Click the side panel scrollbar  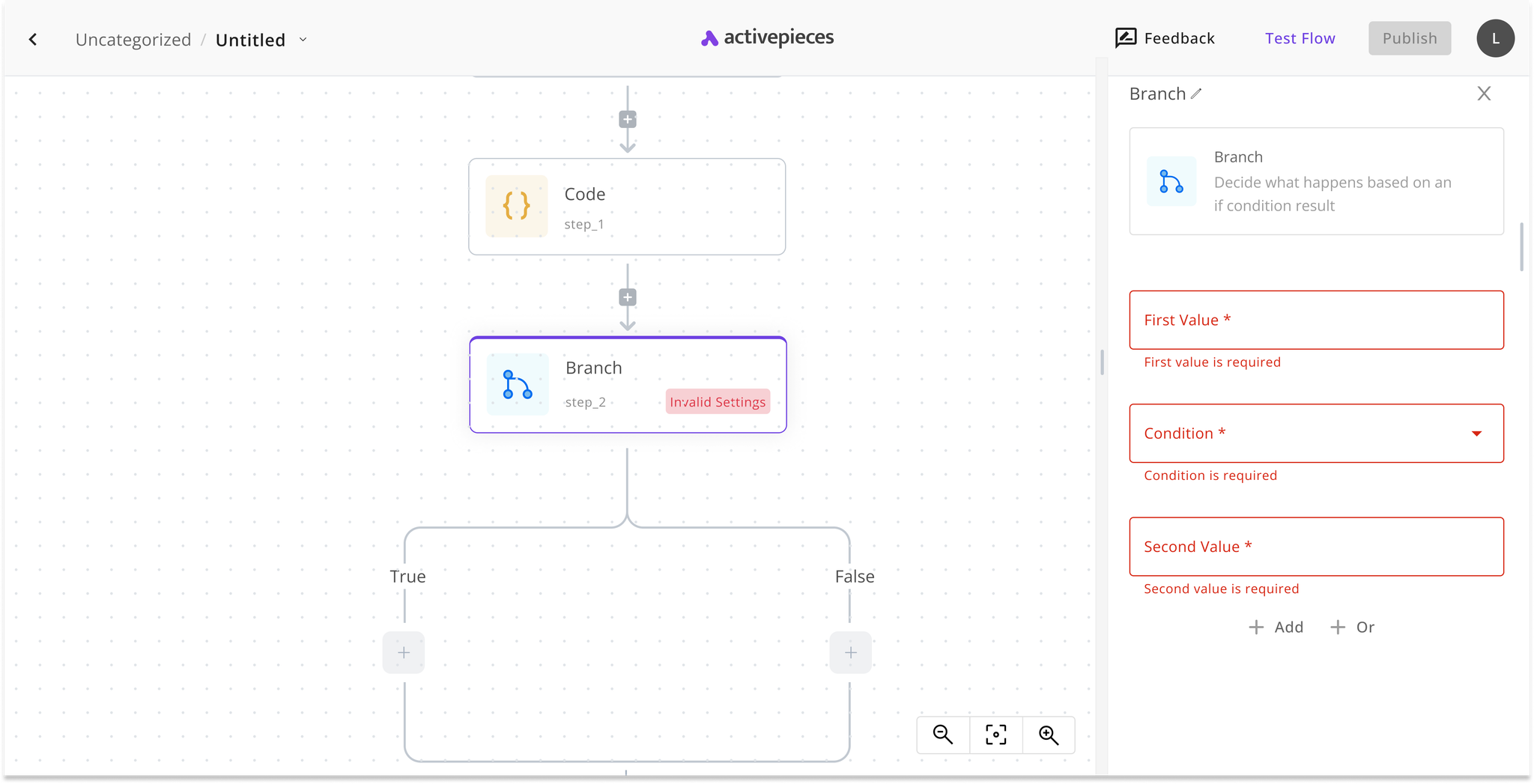coord(1521,247)
